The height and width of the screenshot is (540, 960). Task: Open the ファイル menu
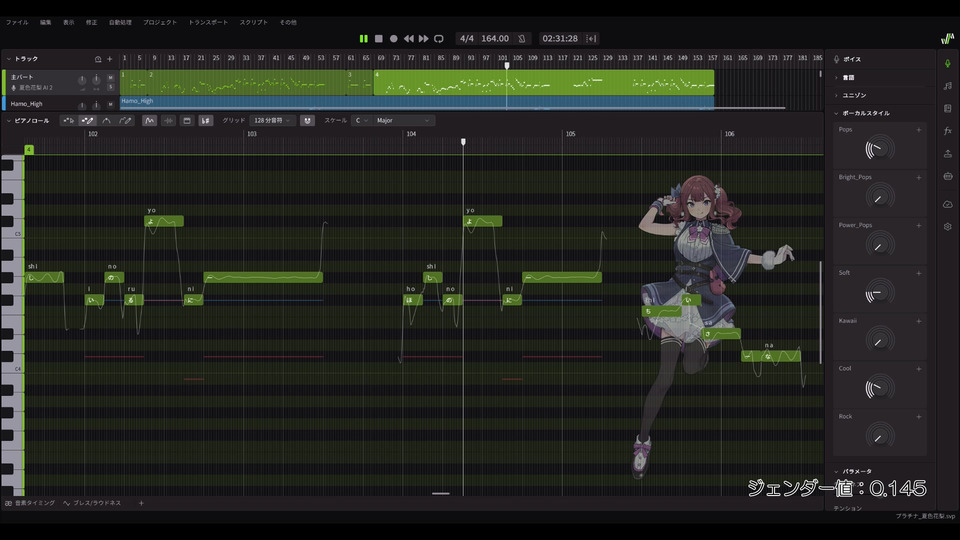[x=17, y=22]
